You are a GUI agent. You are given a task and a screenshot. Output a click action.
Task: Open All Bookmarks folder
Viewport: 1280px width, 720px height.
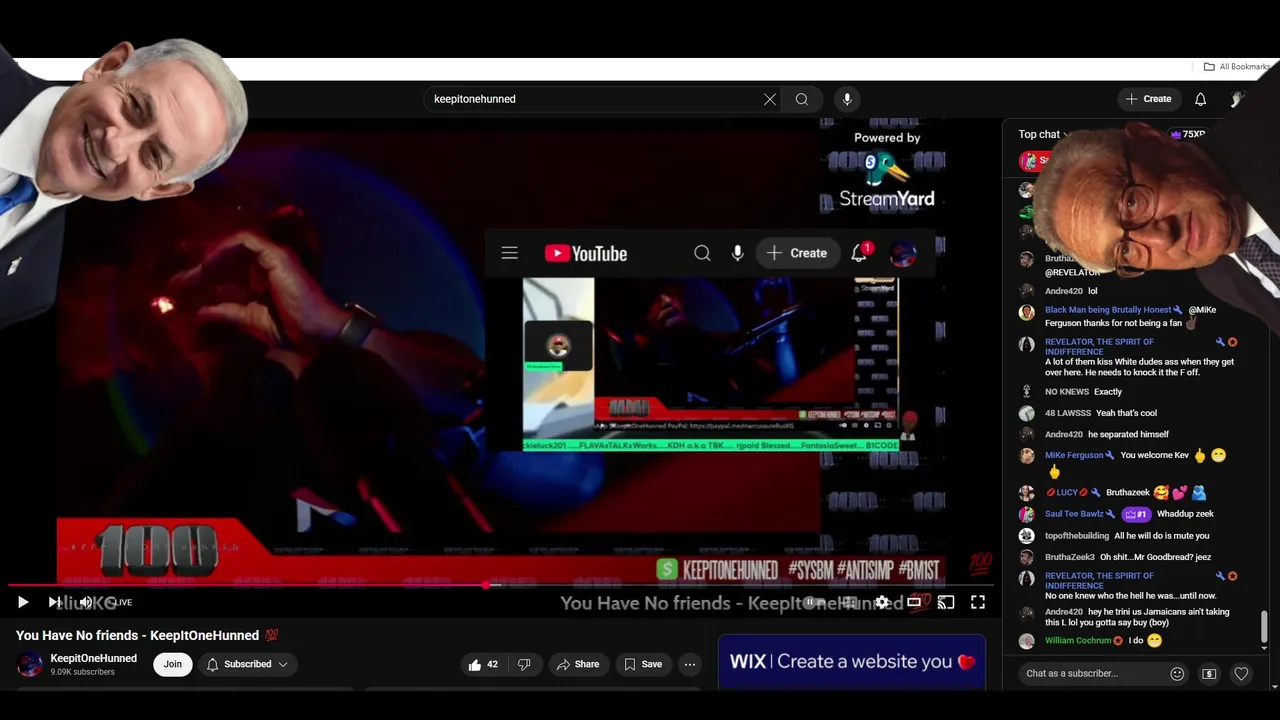1237,67
